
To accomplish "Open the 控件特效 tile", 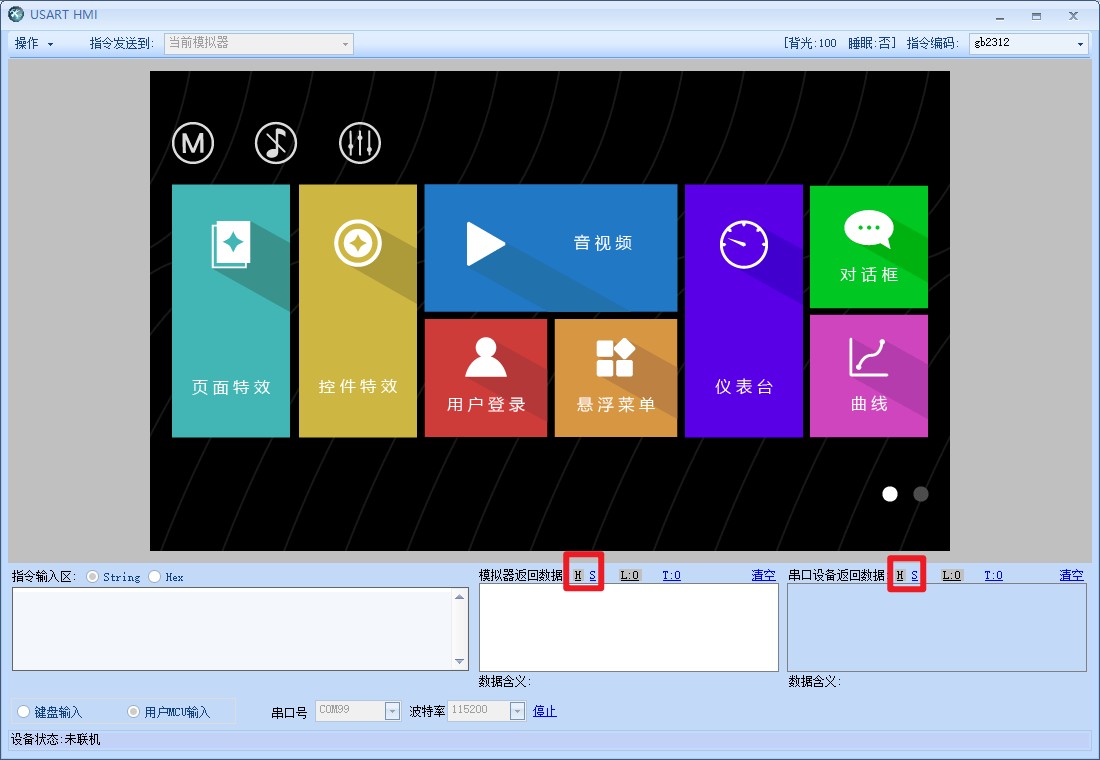I will click(x=358, y=311).
